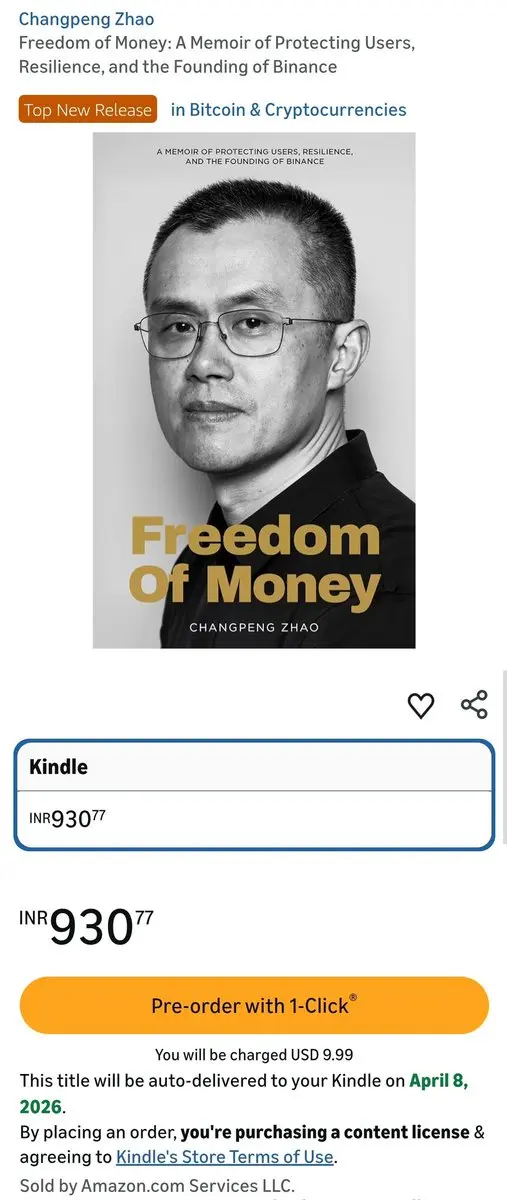This screenshot has height=1200, width=507.
Task: Tap the orange Top New Release badge
Action: [x=88, y=109]
